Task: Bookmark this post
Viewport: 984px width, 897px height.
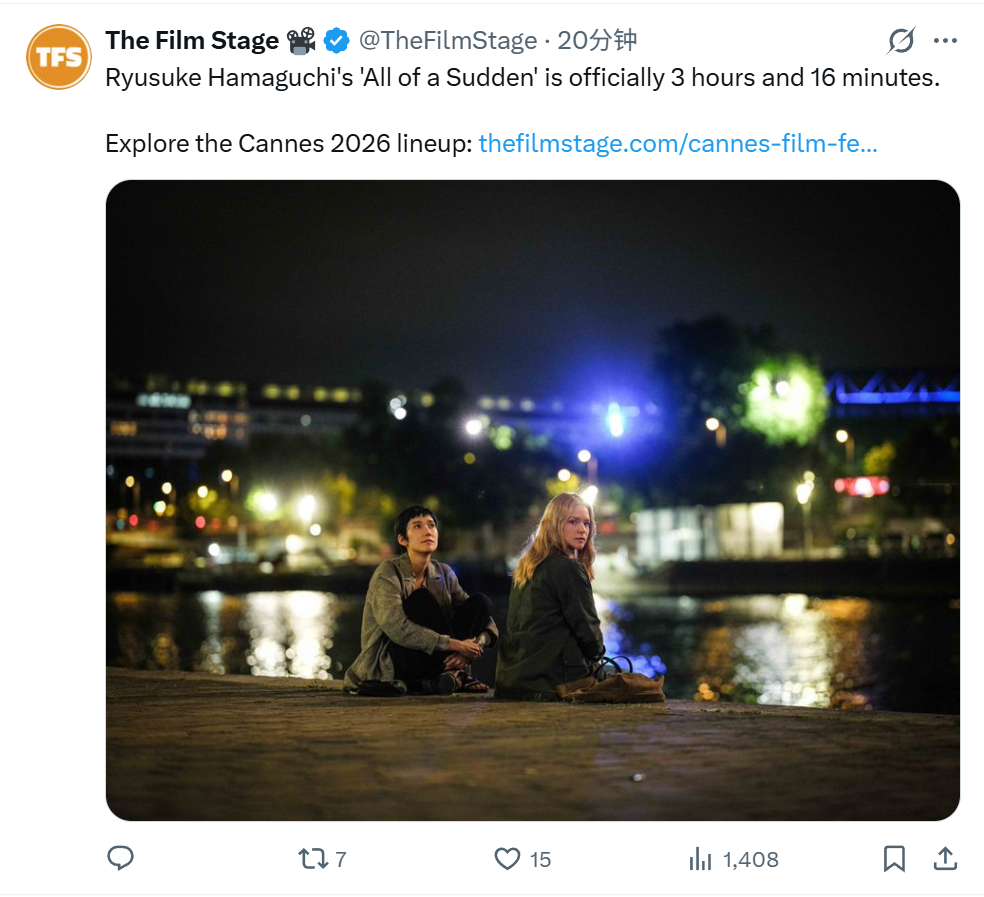Action: [894, 859]
